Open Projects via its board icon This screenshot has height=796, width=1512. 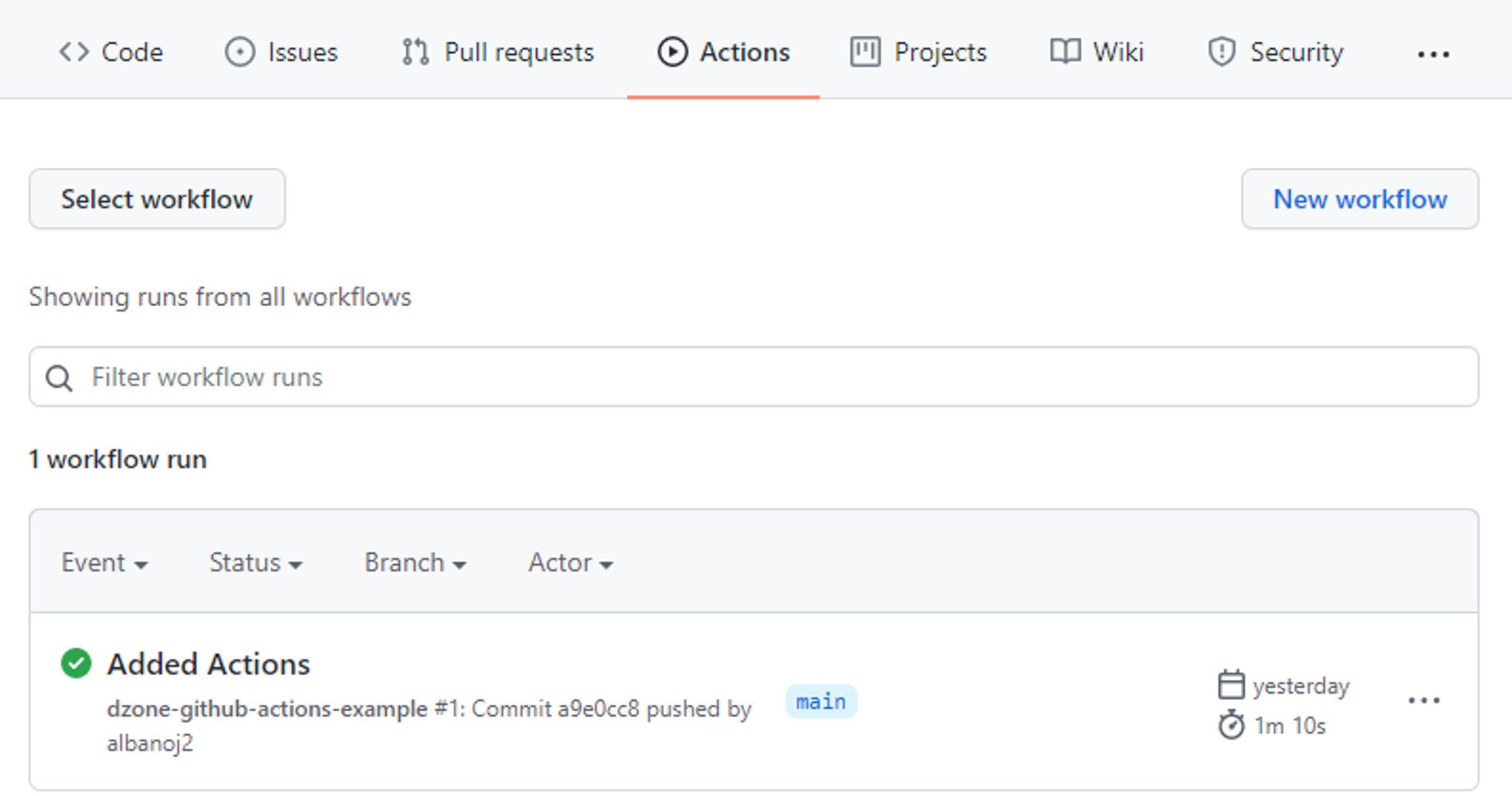click(864, 51)
